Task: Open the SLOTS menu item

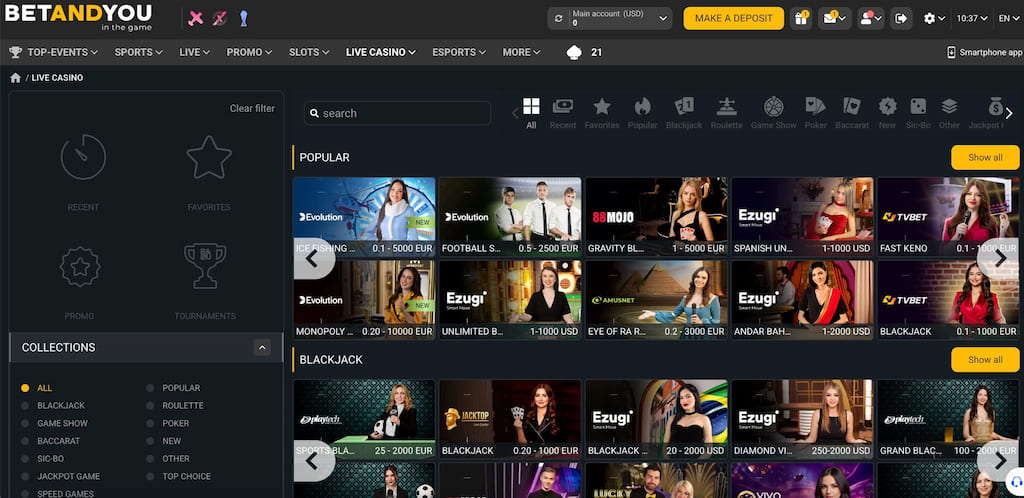Action: pyautogui.click(x=309, y=52)
